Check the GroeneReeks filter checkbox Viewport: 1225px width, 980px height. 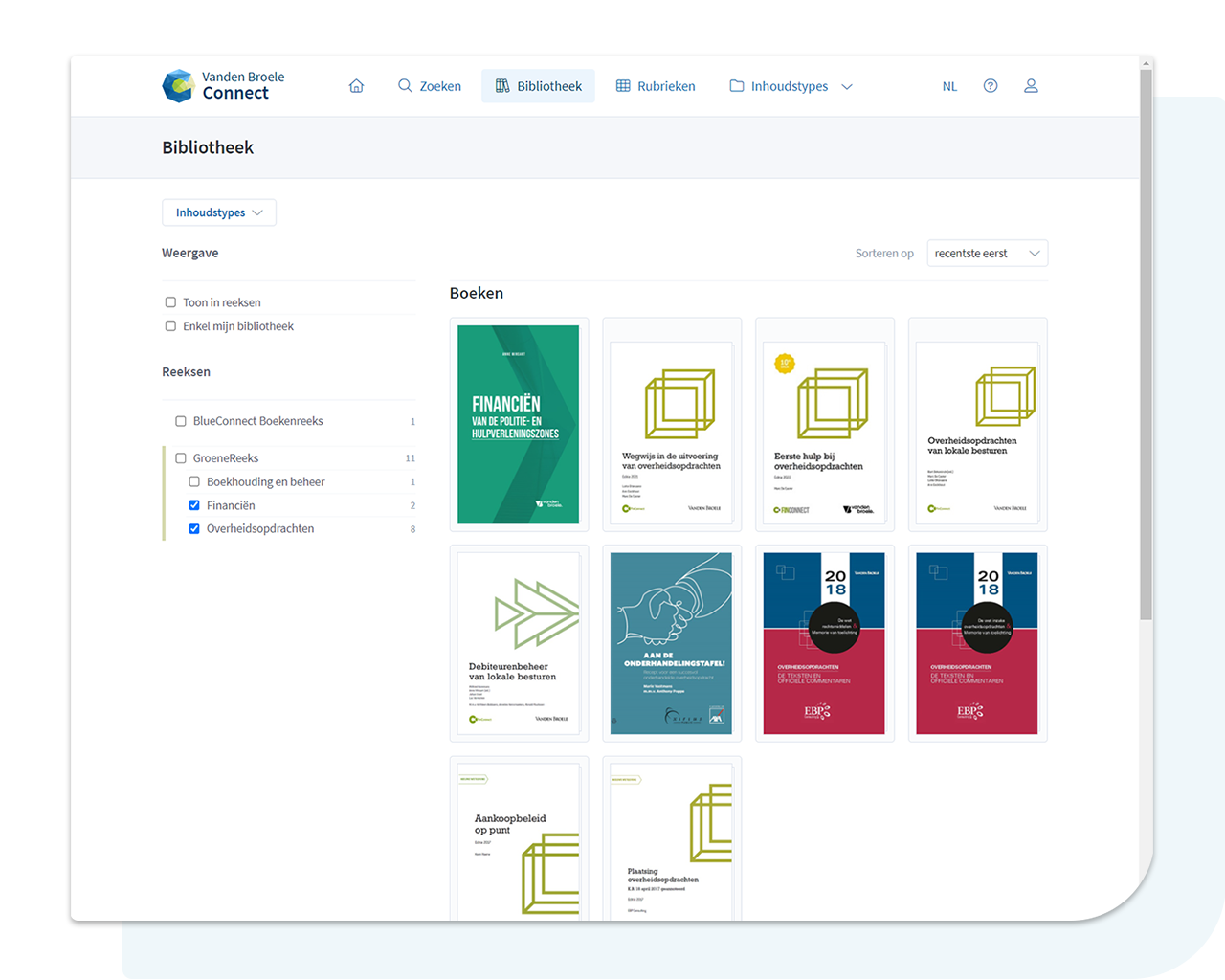pos(181,458)
